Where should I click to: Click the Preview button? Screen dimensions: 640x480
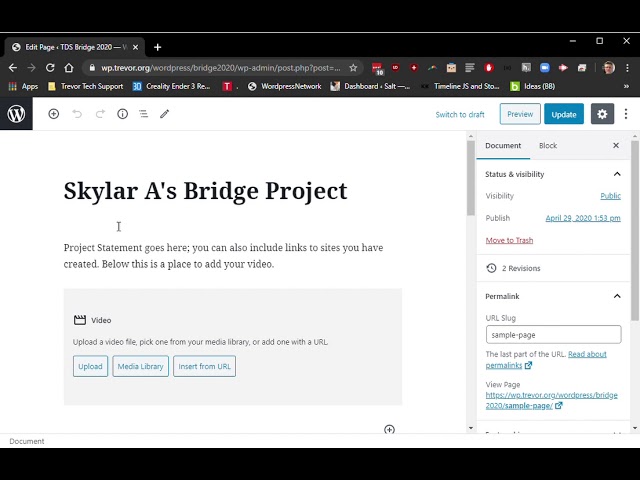(520, 114)
